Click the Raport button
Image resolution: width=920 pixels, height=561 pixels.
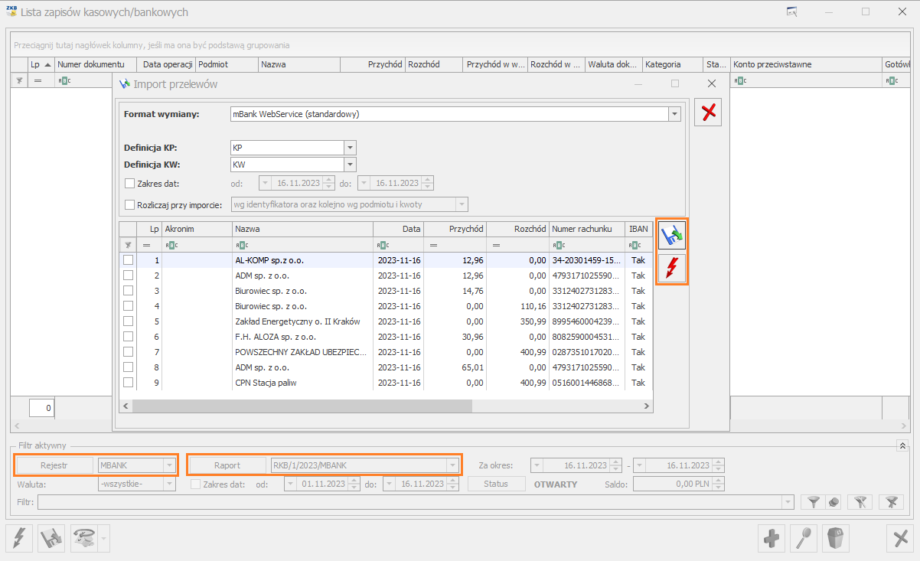[x=227, y=465]
